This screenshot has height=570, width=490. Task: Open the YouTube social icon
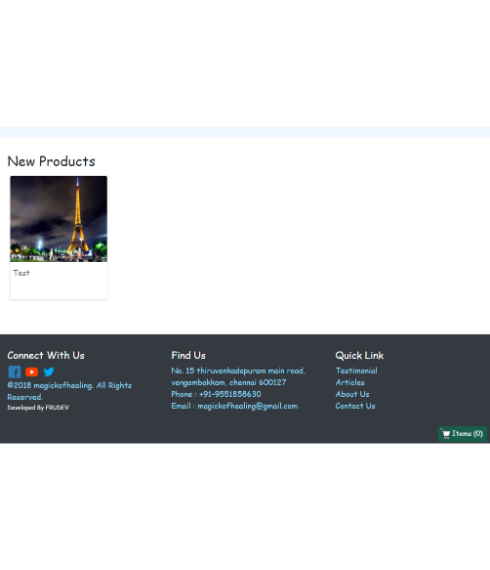[32, 372]
